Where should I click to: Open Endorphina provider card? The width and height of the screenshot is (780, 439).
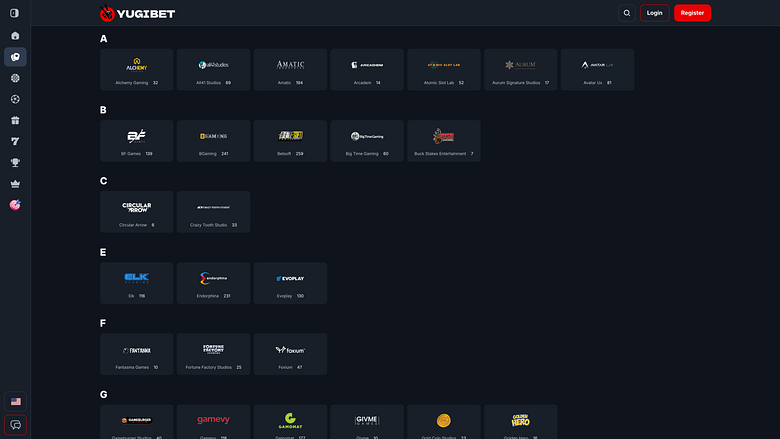click(213, 283)
